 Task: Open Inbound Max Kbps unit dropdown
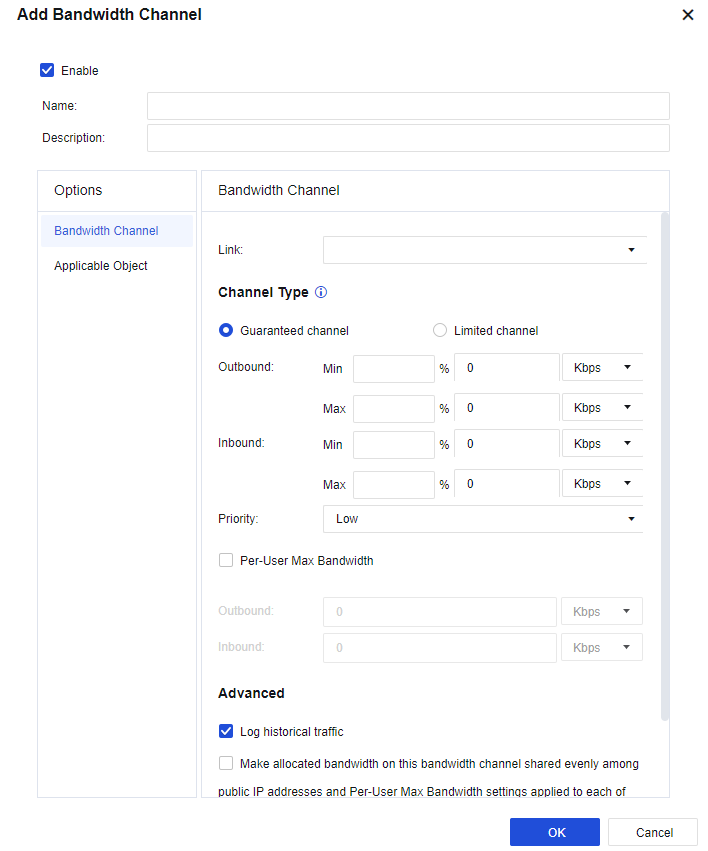[602, 484]
